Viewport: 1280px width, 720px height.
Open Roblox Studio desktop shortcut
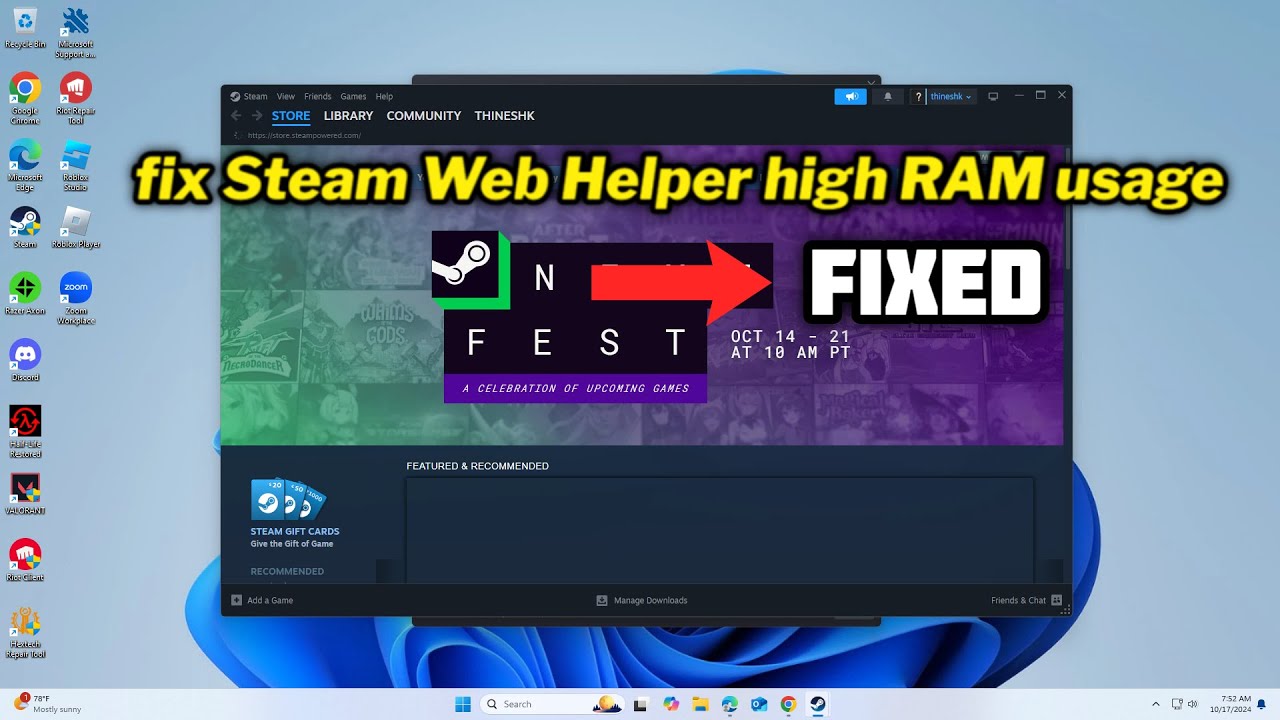[76, 165]
